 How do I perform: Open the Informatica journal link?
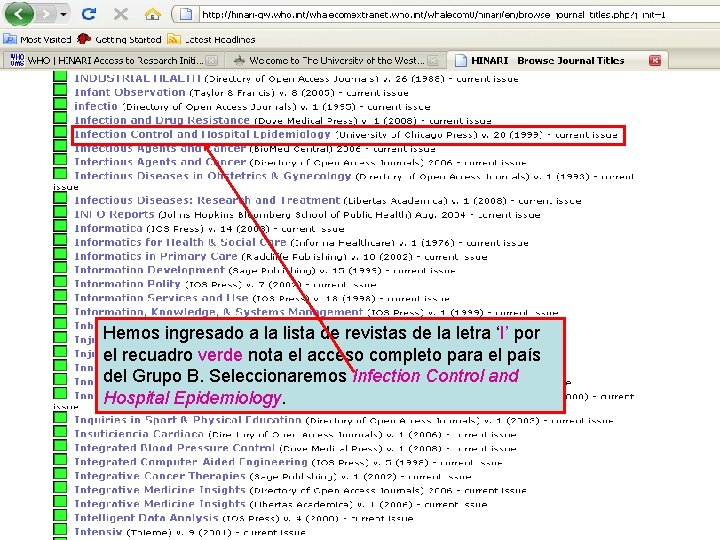(x=108, y=228)
